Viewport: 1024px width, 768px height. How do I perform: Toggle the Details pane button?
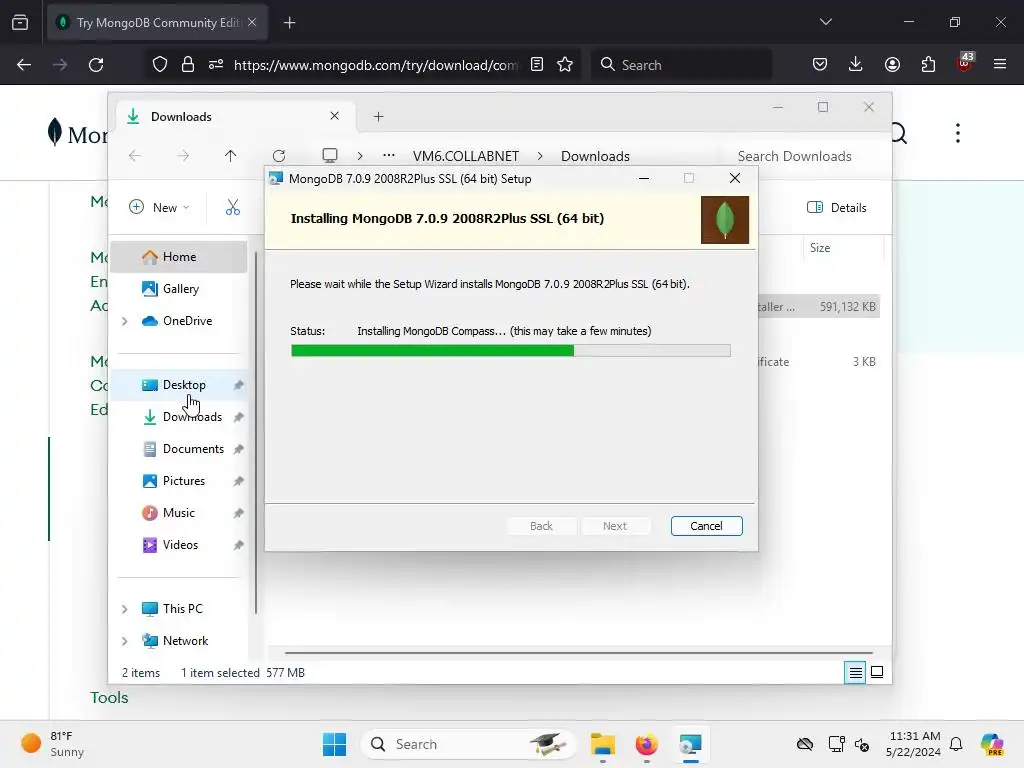[837, 208]
